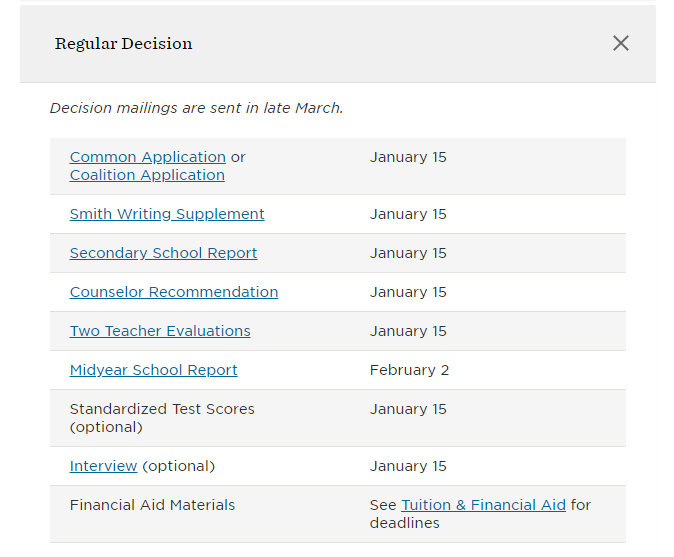This screenshot has height=557, width=674.
Task: Open the Coalition Application link
Action: coord(147,175)
